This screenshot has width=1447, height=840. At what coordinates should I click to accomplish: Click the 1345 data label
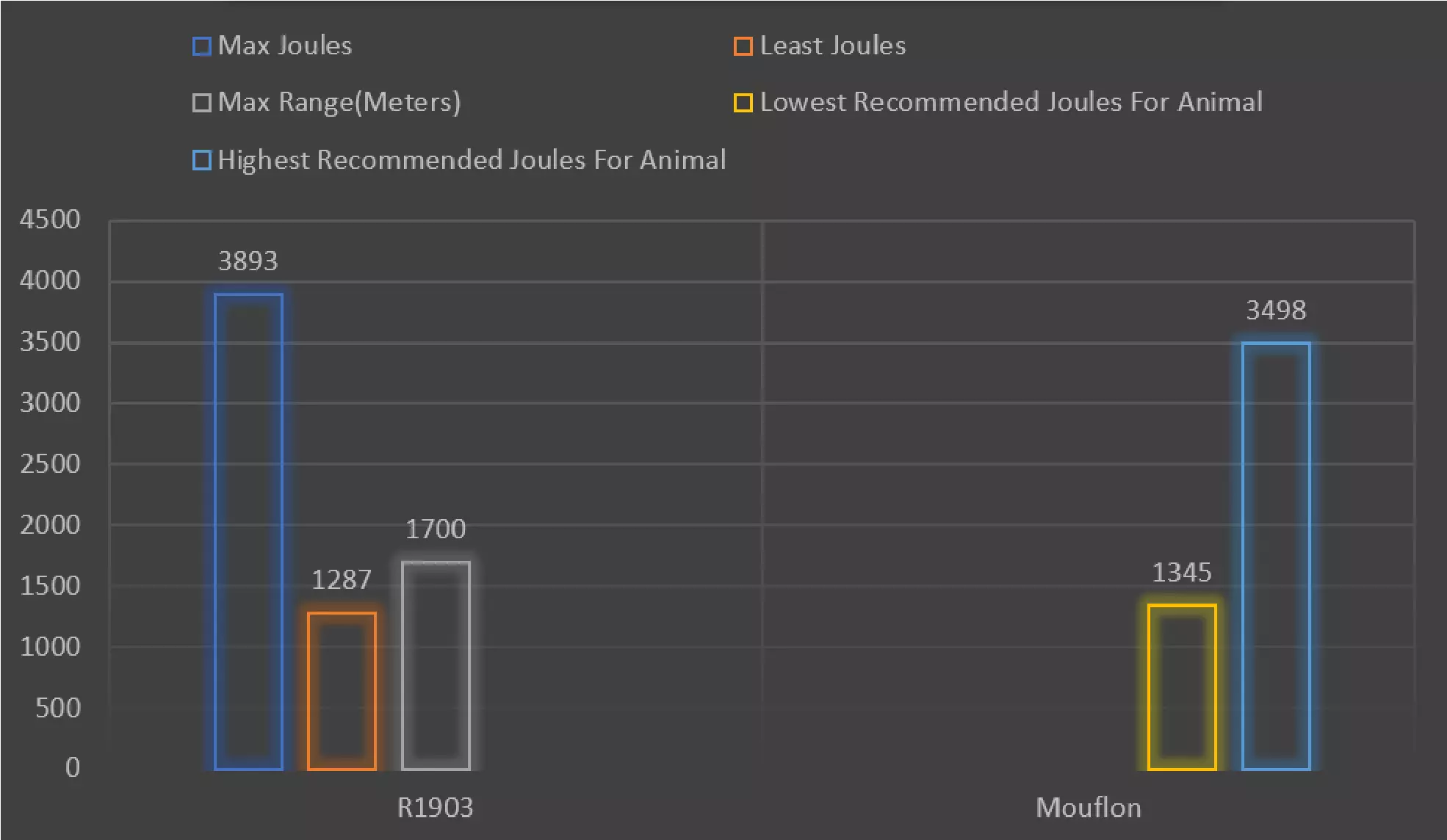tap(1182, 573)
